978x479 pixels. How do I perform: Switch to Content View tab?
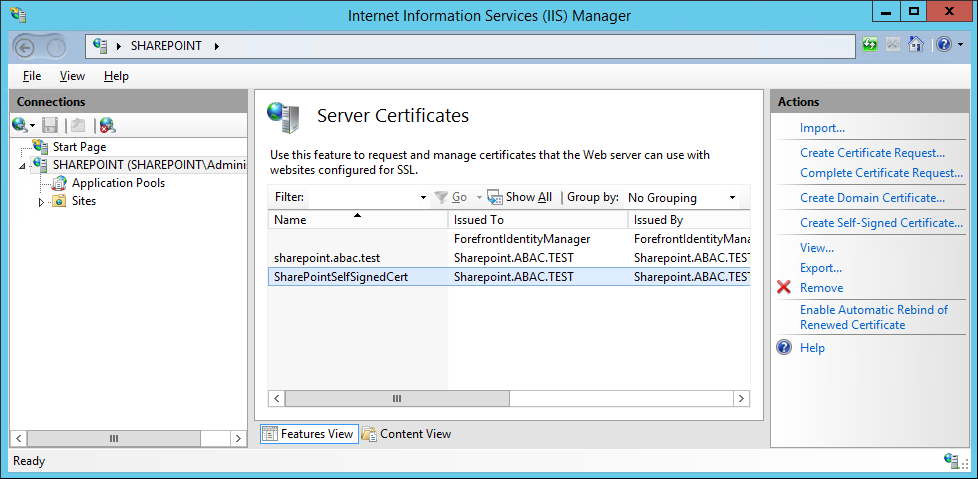(407, 433)
